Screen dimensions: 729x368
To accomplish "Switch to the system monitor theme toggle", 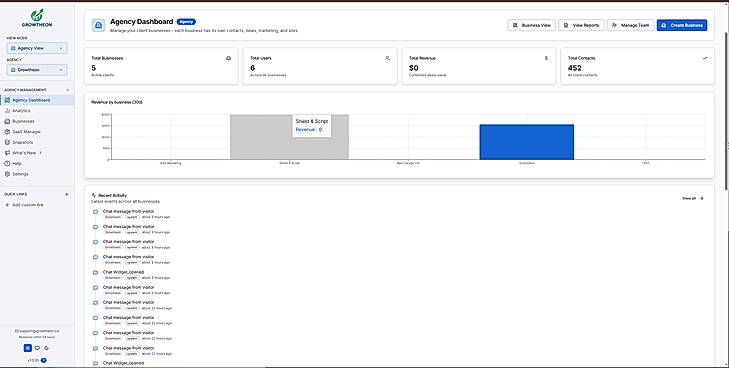I will [x=37, y=348].
